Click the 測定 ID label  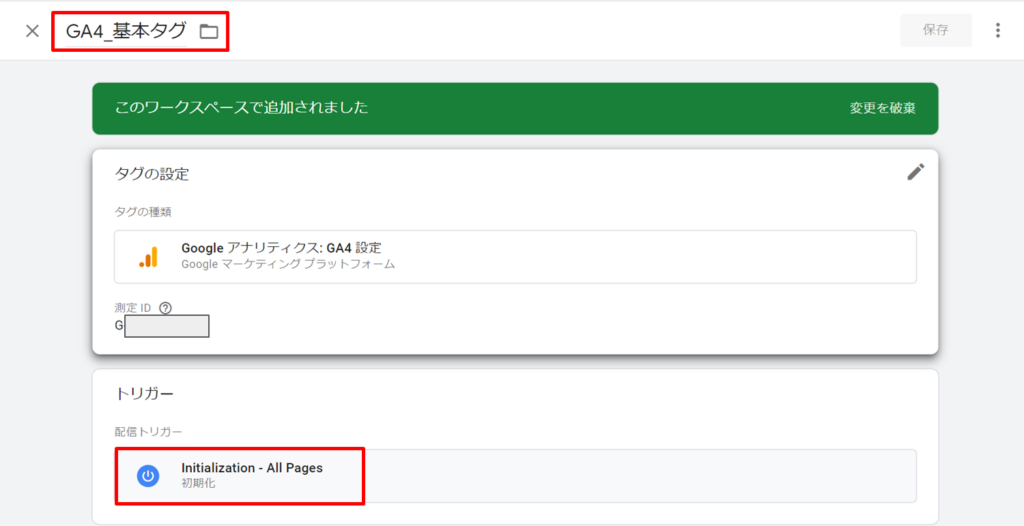pyautogui.click(x=135, y=308)
